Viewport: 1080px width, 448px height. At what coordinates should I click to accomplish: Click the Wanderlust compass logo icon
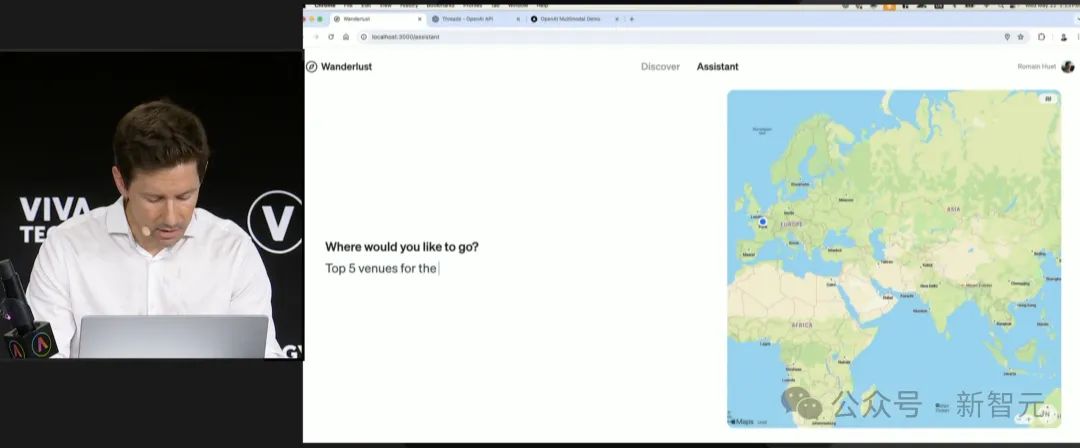click(312, 67)
